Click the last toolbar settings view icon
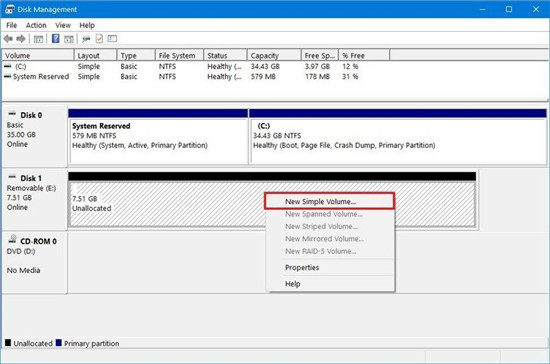550x364 pixels. point(112,39)
